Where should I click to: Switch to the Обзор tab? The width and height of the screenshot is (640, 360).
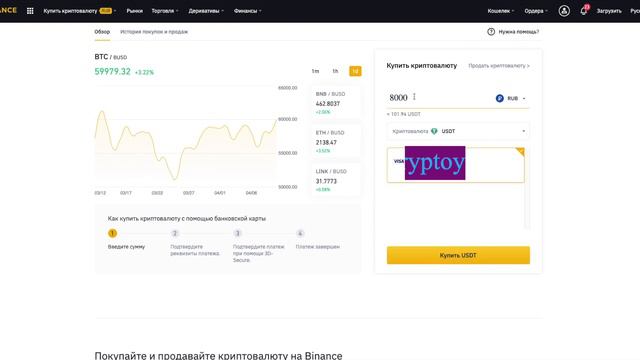(102, 31)
